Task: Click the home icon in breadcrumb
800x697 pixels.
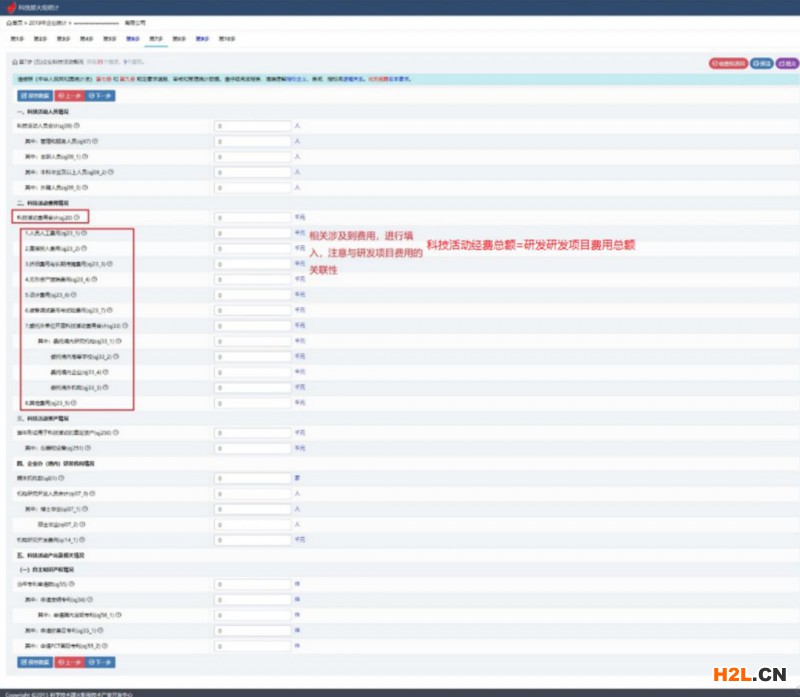Action: point(9,21)
